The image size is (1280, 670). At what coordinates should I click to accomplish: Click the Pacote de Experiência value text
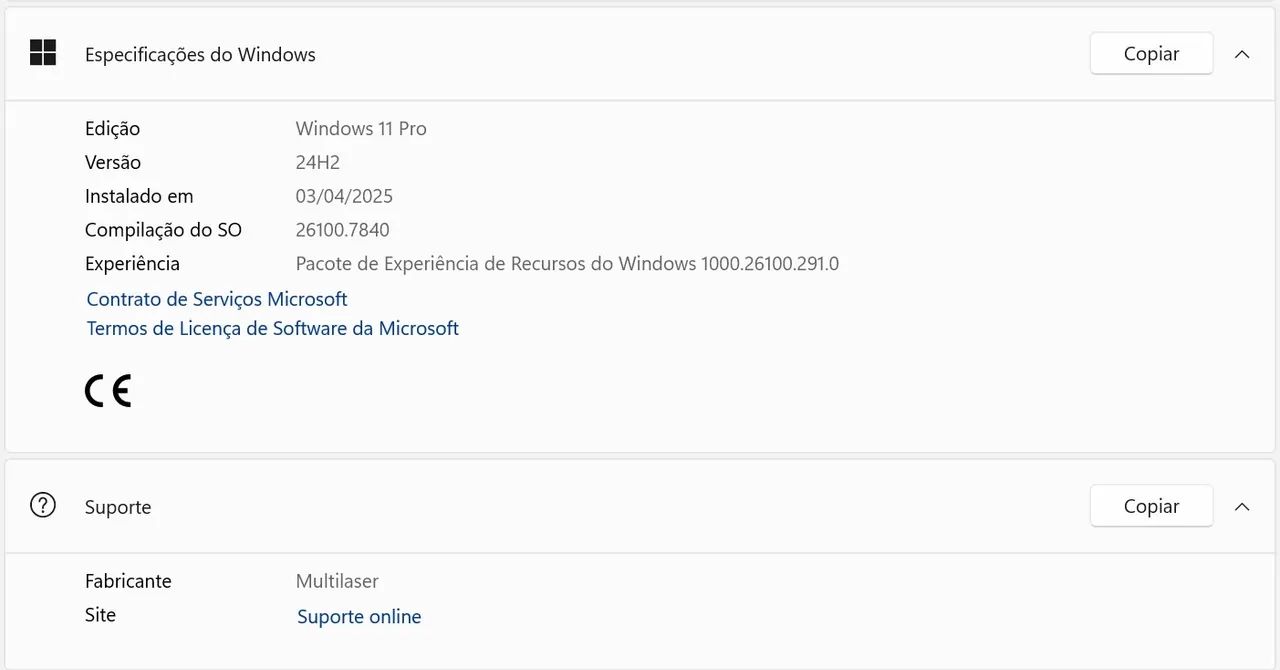567,264
